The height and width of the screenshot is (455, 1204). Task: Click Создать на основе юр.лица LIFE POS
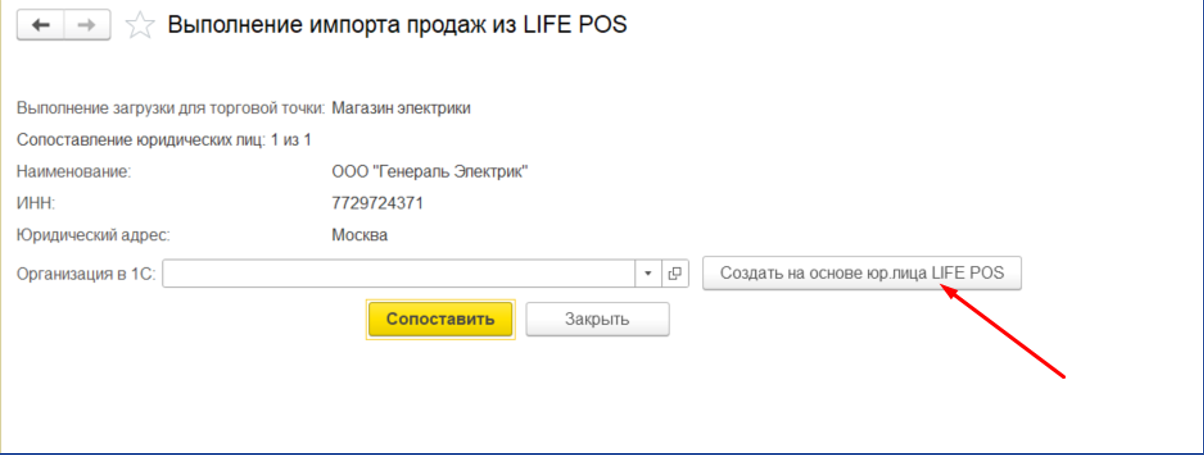[x=862, y=273]
